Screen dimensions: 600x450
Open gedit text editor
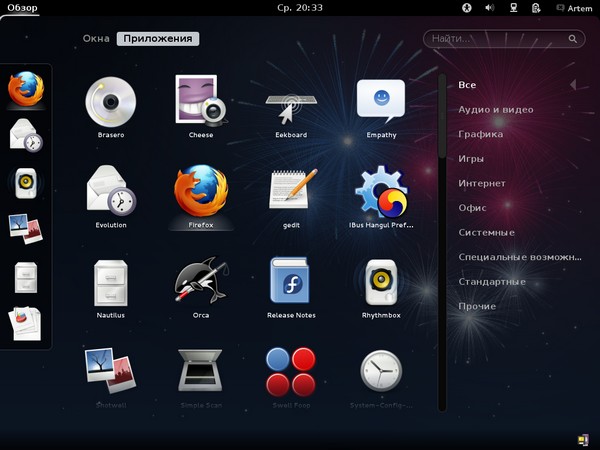tap(291, 190)
